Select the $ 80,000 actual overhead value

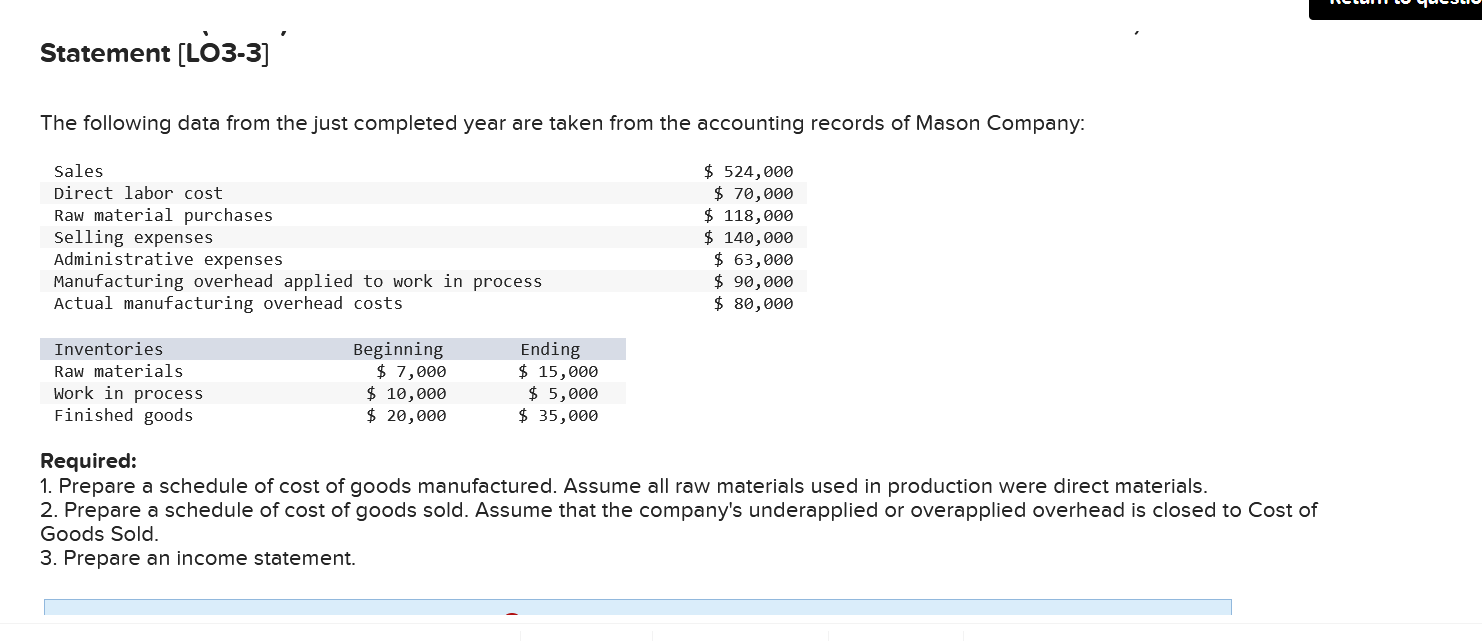click(753, 303)
